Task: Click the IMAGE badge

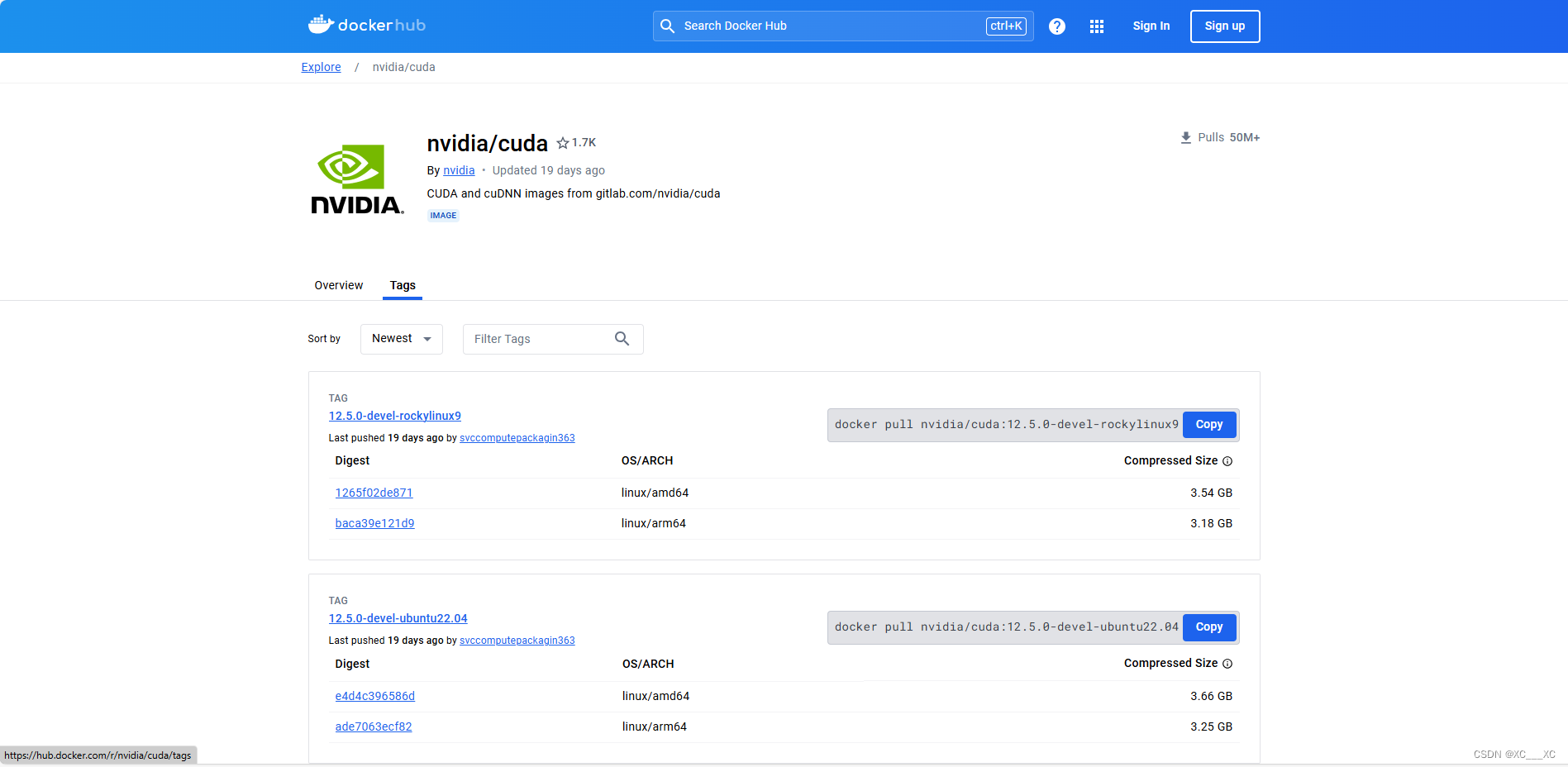Action: coord(443,216)
